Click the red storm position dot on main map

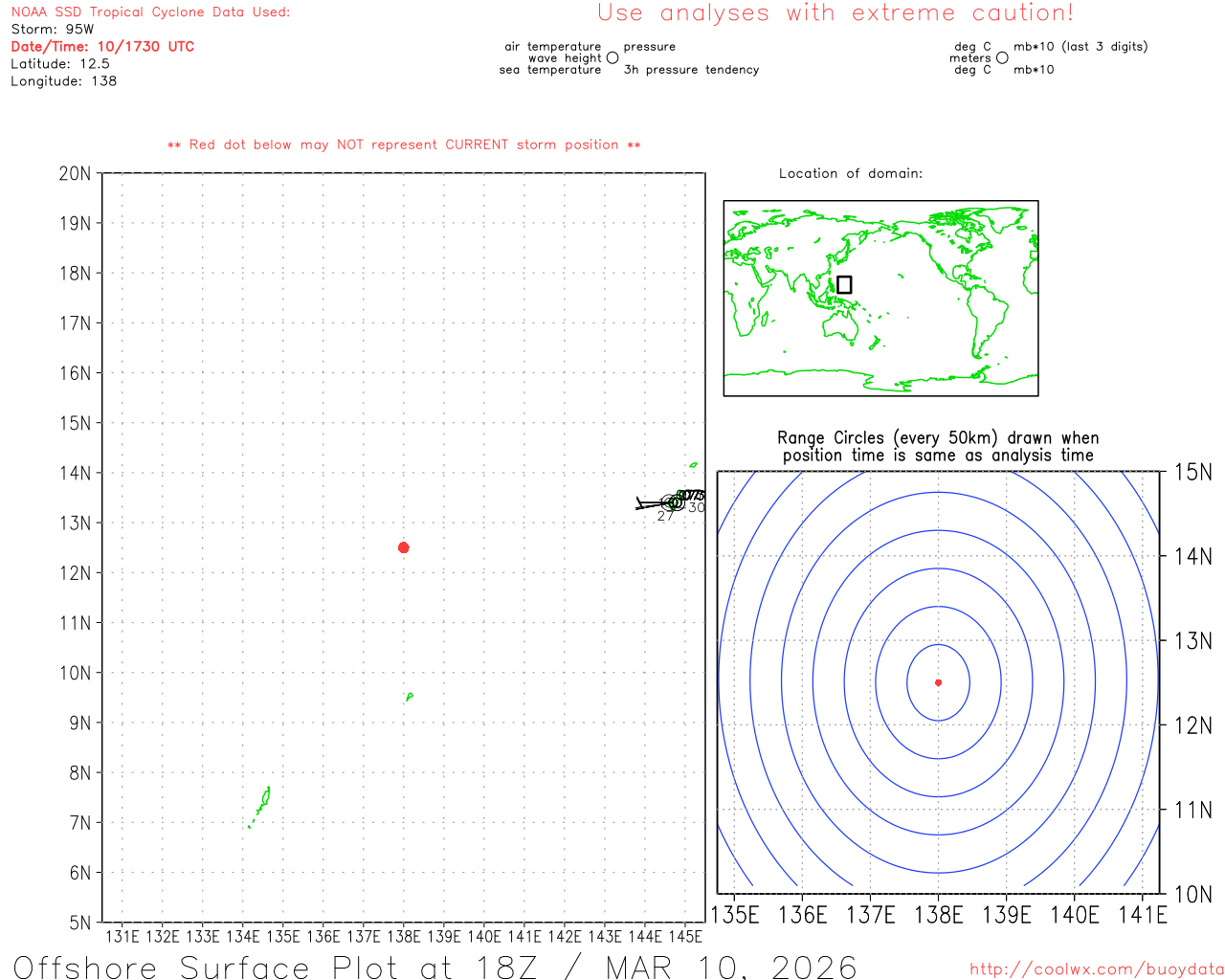pos(403,547)
